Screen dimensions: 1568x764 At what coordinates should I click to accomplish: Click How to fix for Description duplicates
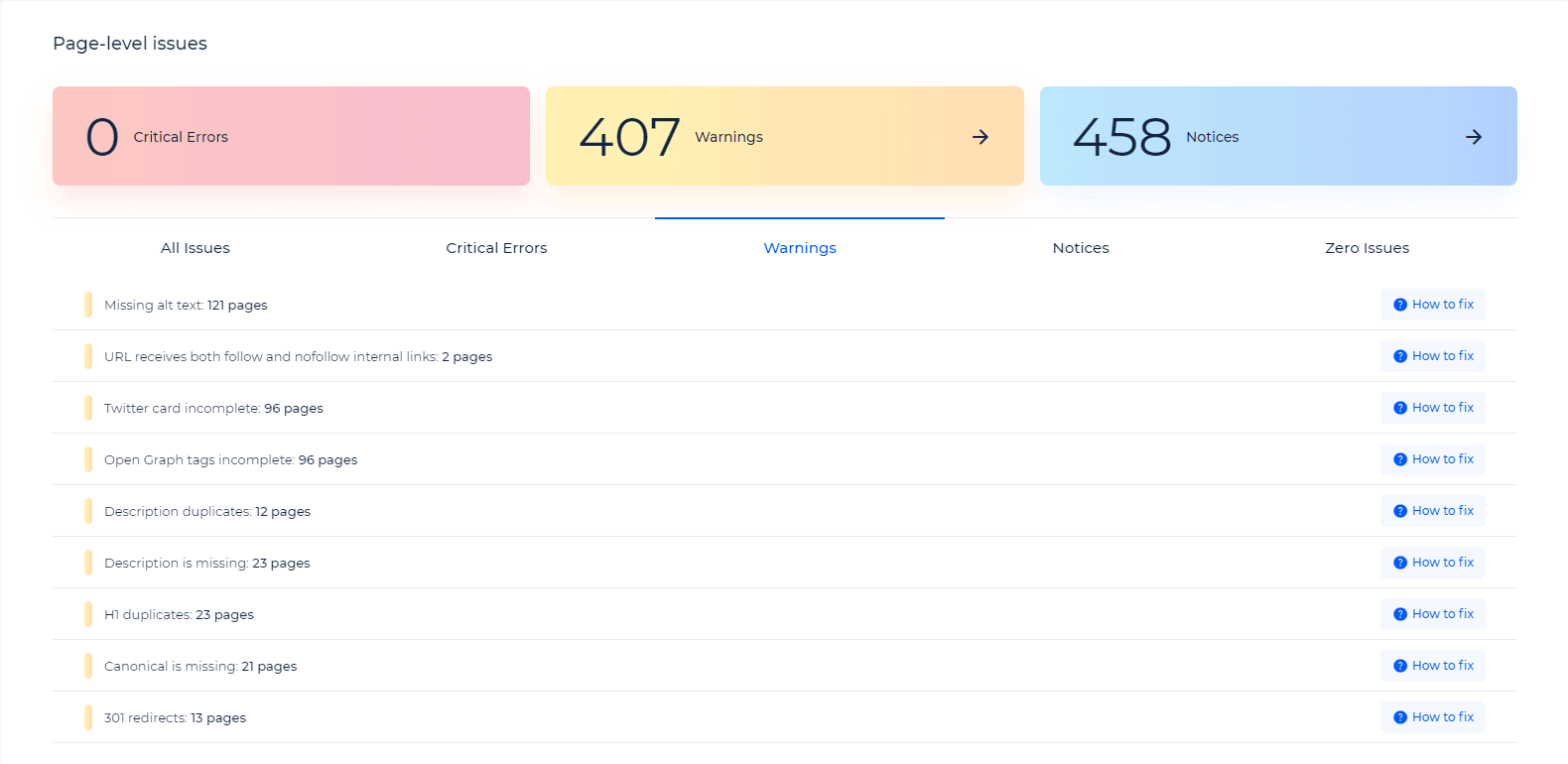tap(1432, 511)
